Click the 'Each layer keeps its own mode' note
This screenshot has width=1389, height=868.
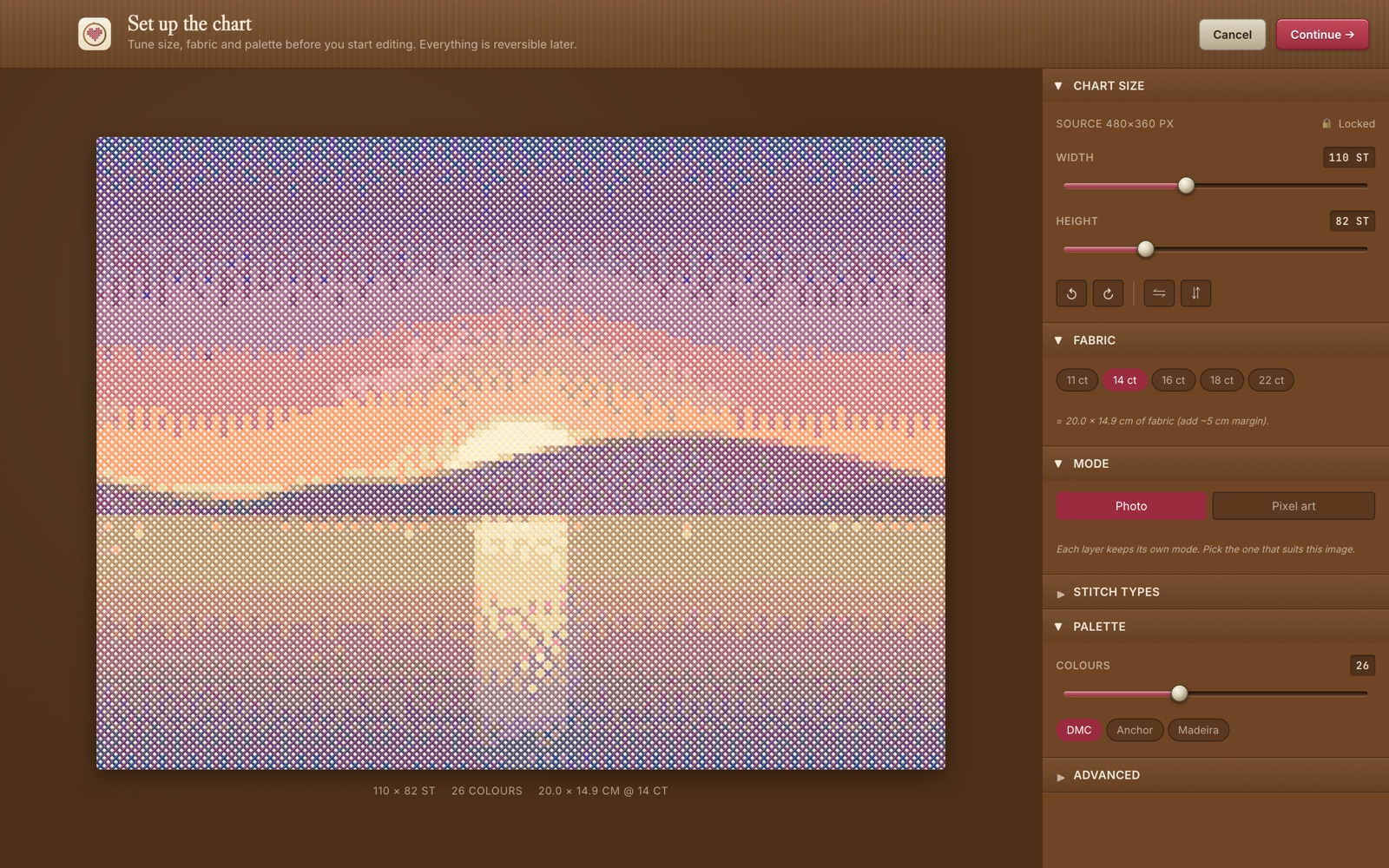(x=1205, y=549)
